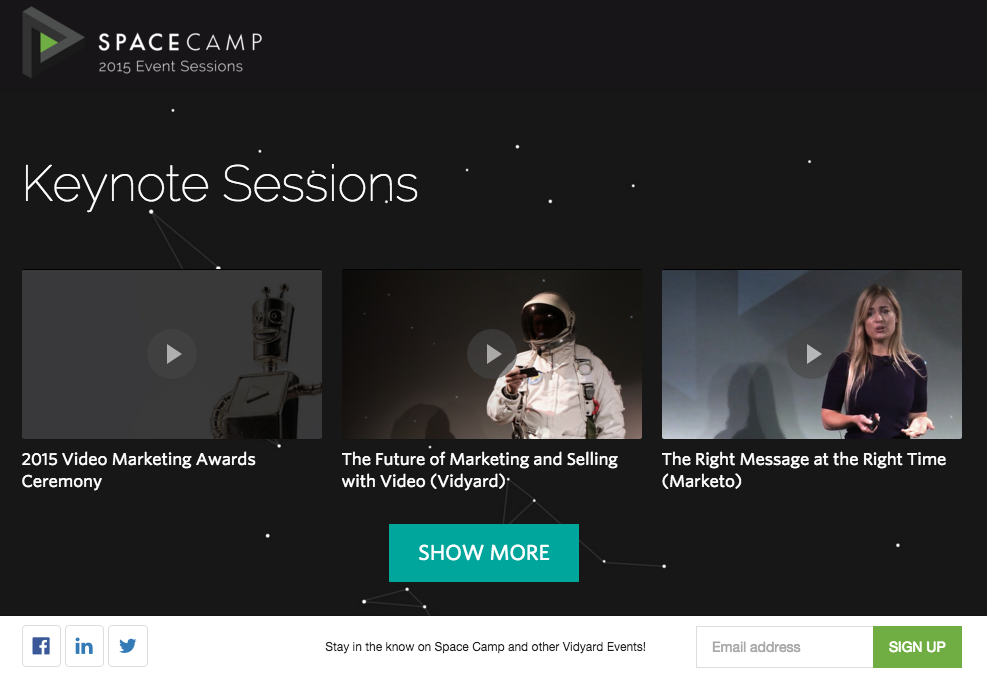Click the SHOW MORE button

pyautogui.click(x=483, y=552)
